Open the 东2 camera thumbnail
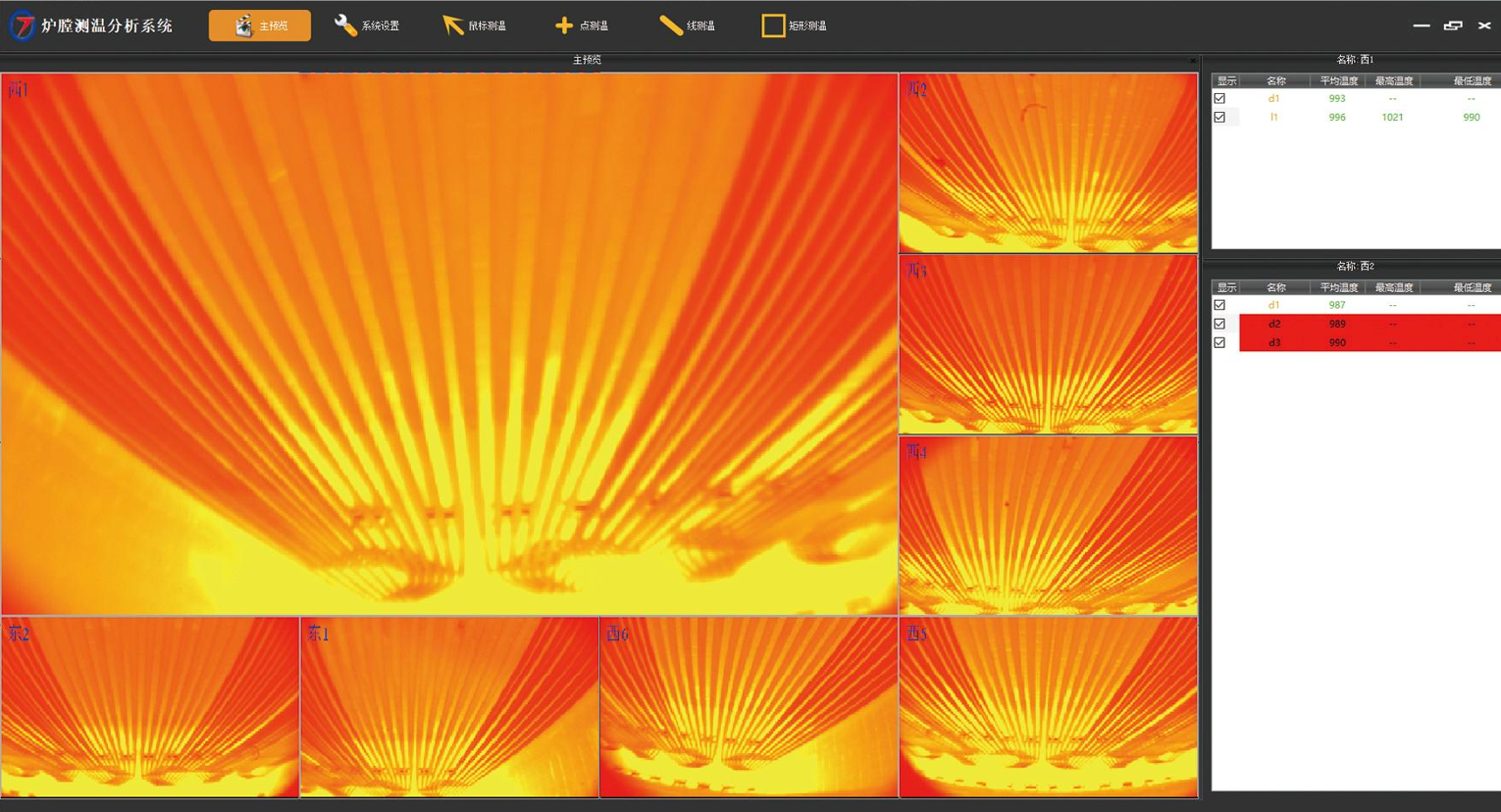1501x812 pixels. pyautogui.click(x=150, y=707)
